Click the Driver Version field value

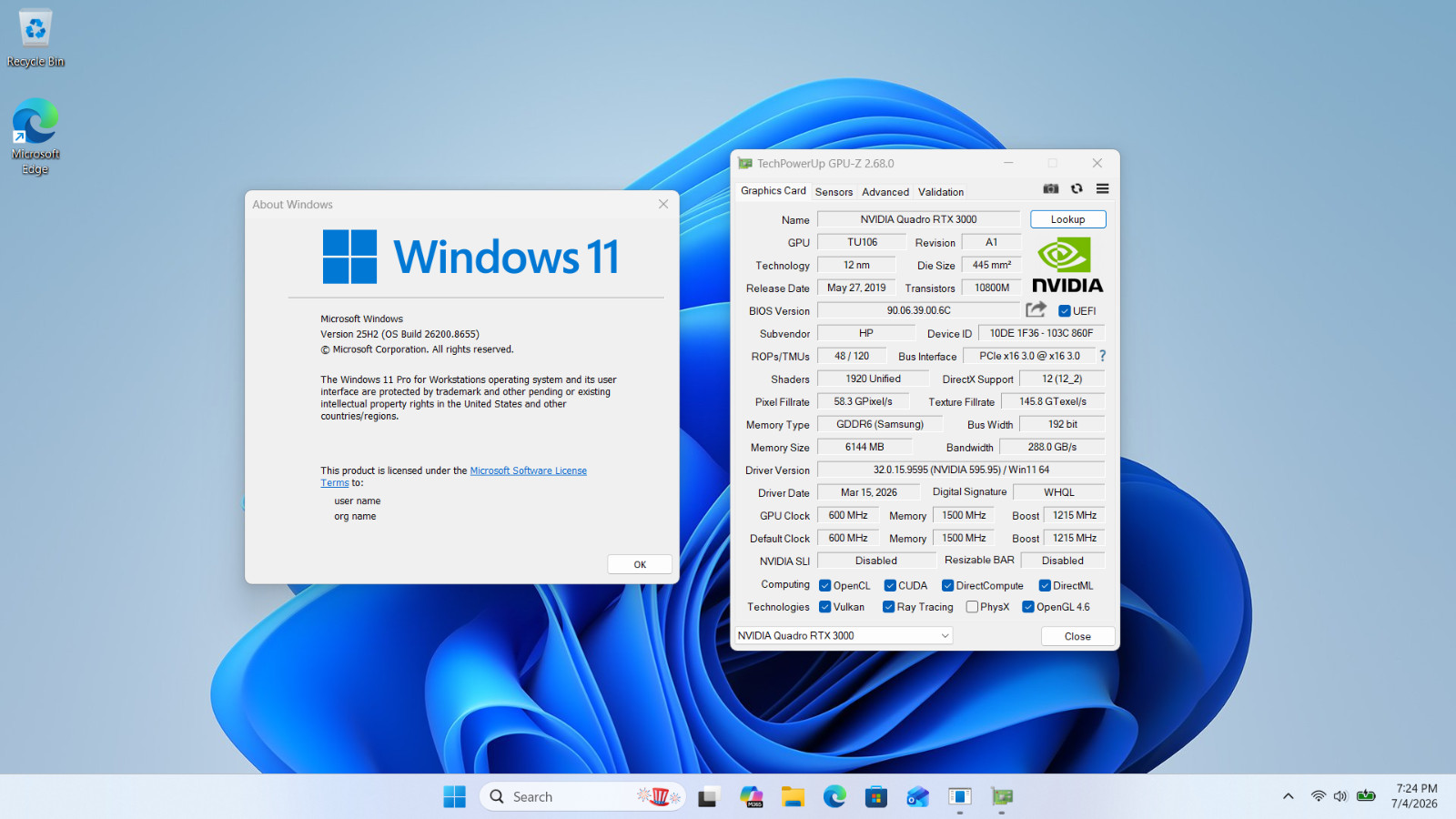[x=961, y=470]
